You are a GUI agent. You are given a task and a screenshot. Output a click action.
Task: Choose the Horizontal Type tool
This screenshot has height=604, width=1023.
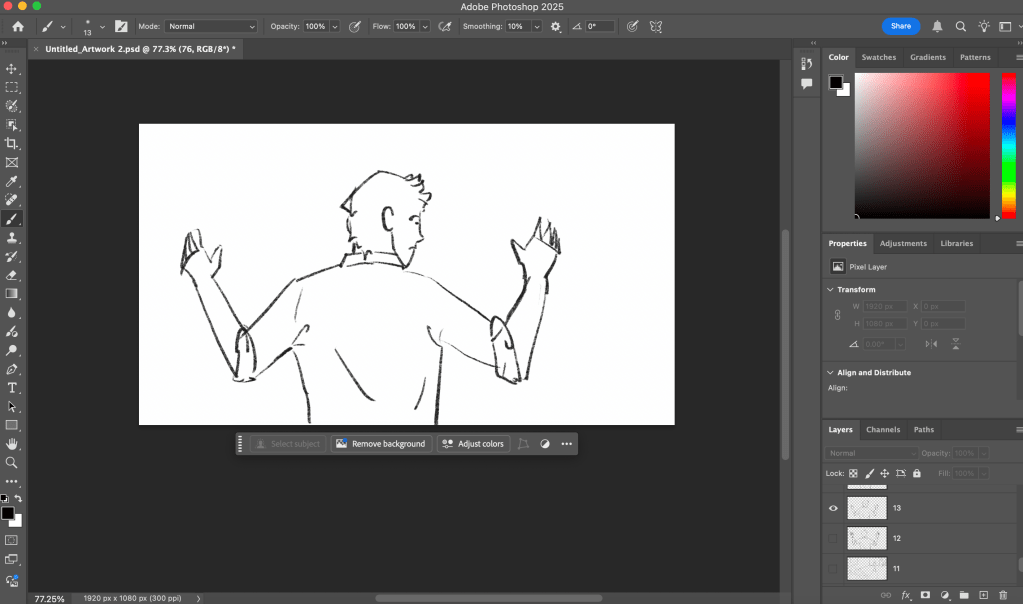(x=12, y=388)
